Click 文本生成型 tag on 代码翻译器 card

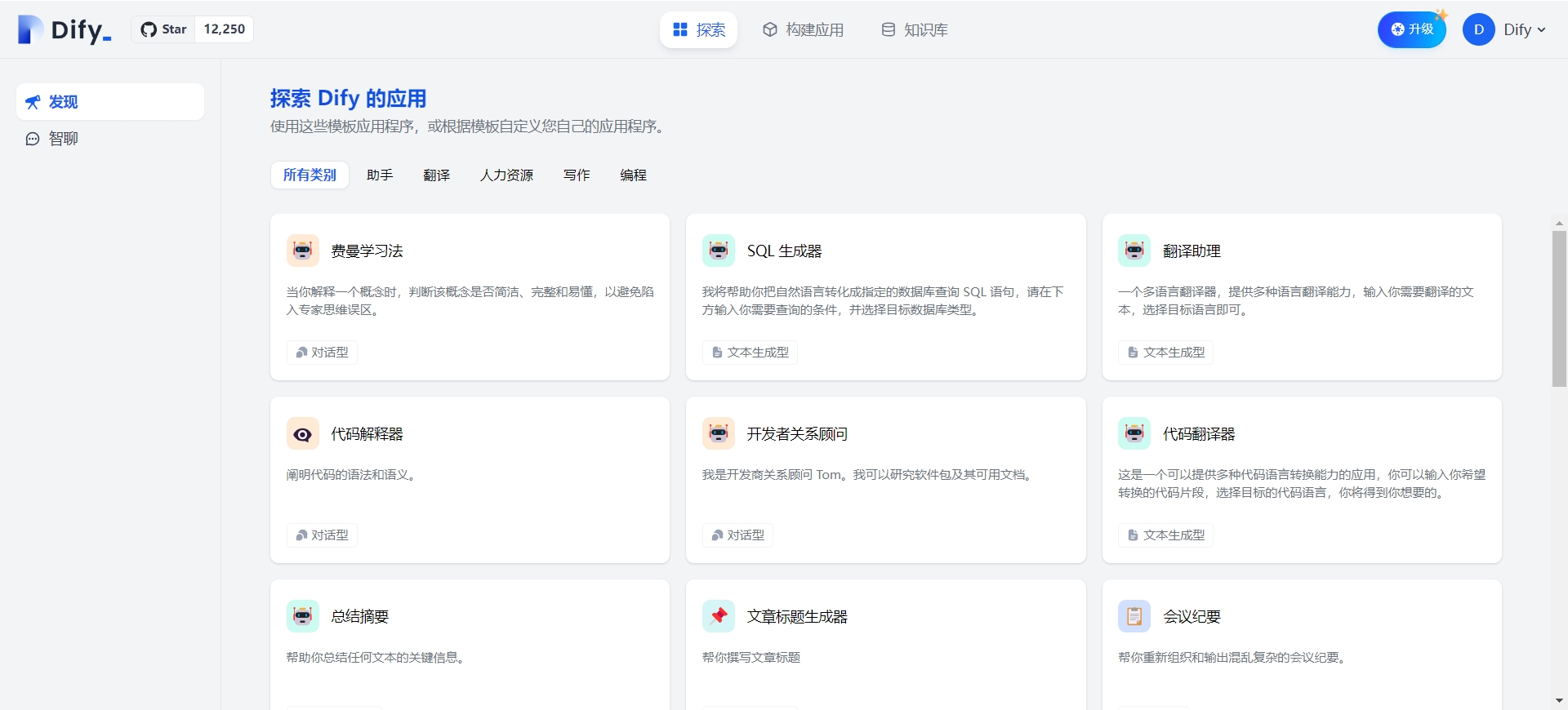(x=1165, y=535)
